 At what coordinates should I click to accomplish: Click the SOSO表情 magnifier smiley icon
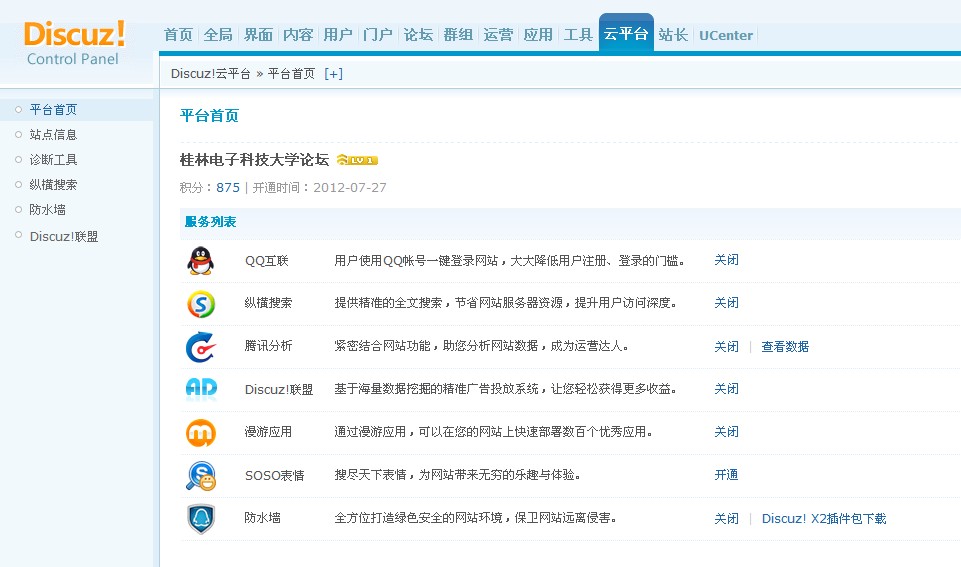[201, 476]
